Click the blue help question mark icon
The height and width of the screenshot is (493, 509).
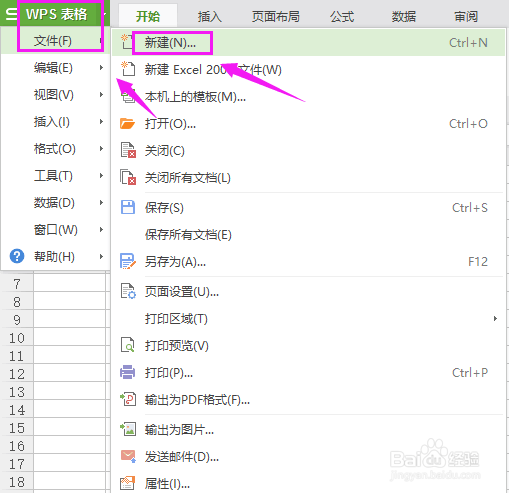tap(17, 256)
